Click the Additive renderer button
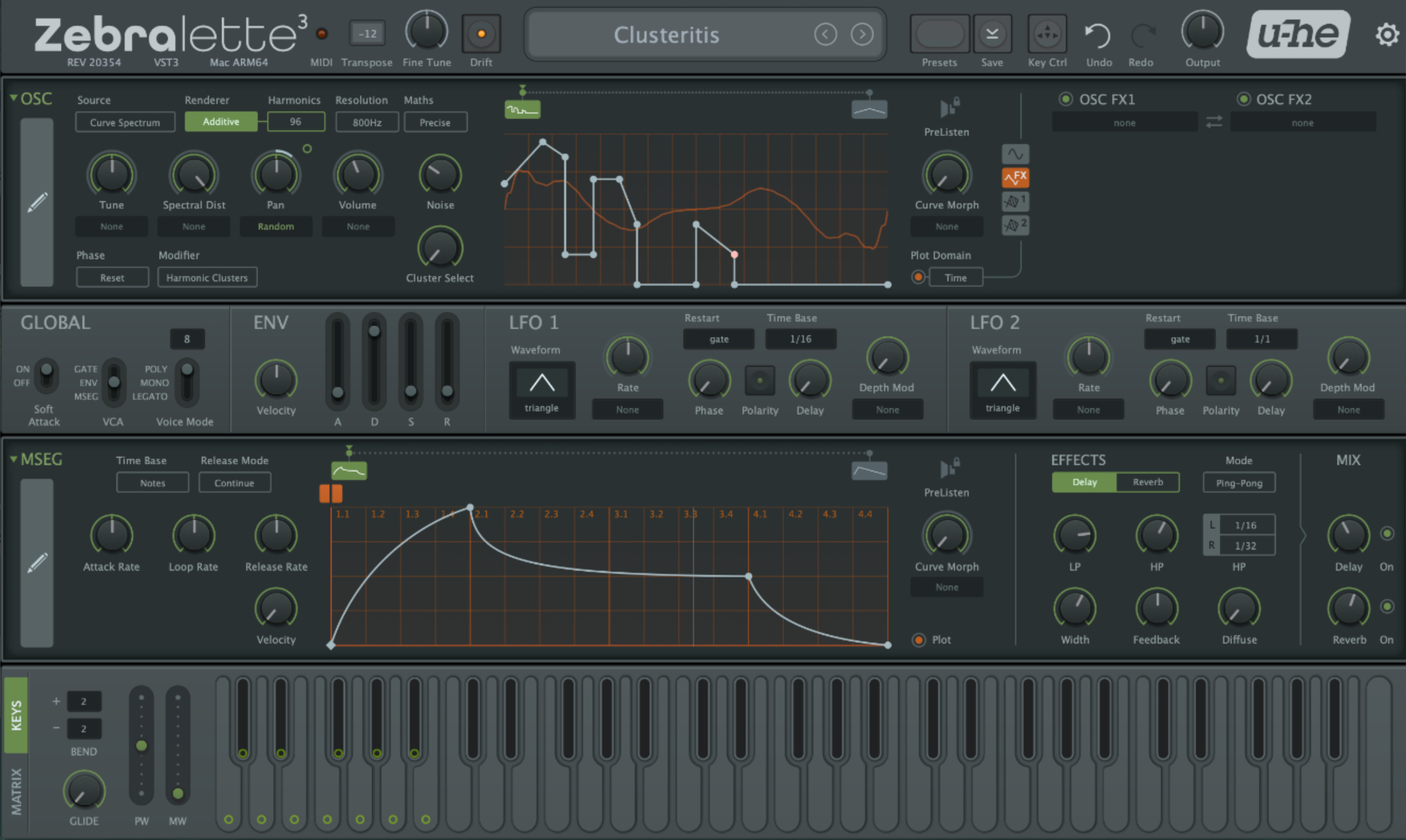Image resolution: width=1406 pixels, height=840 pixels. click(221, 122)
